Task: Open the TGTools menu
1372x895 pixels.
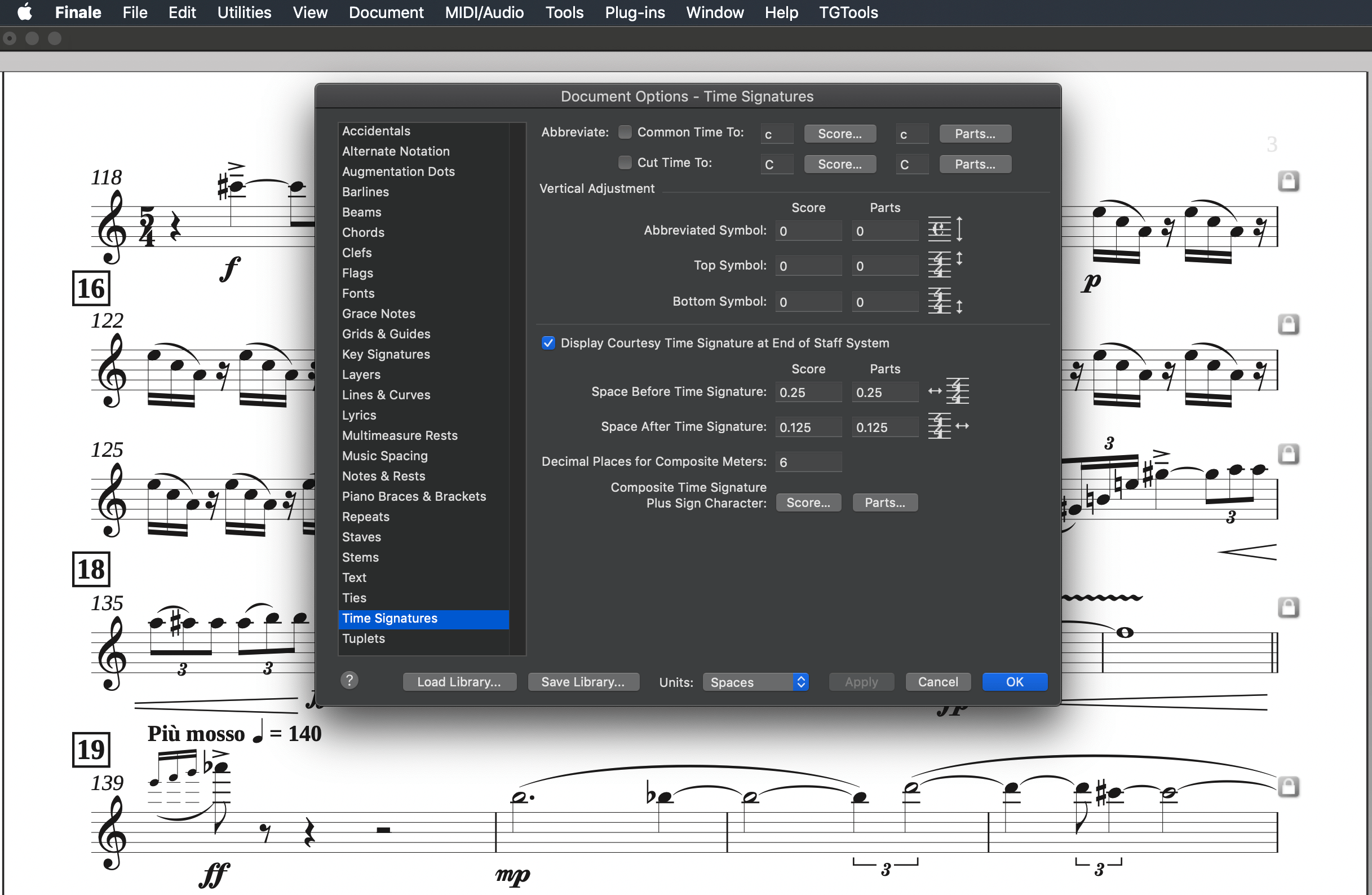Action: coord(848,12)
